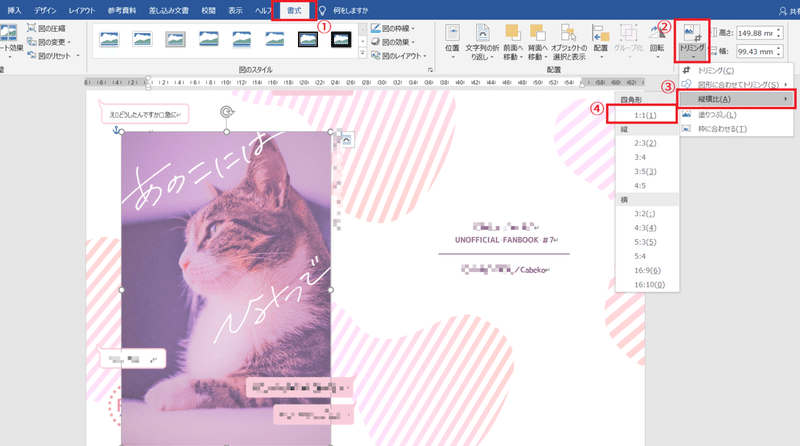Open the 図の変更 dropdown
Viewport: 800px width, 446px height.
[49, 42]
